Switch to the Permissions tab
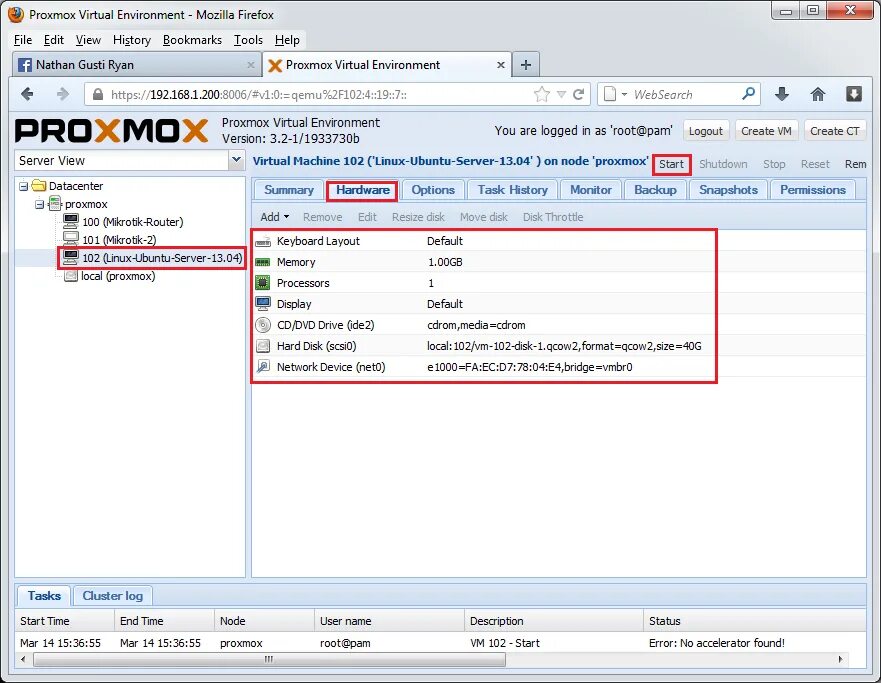Viewport: 881px width, 683px height. [x=812, y=190]
